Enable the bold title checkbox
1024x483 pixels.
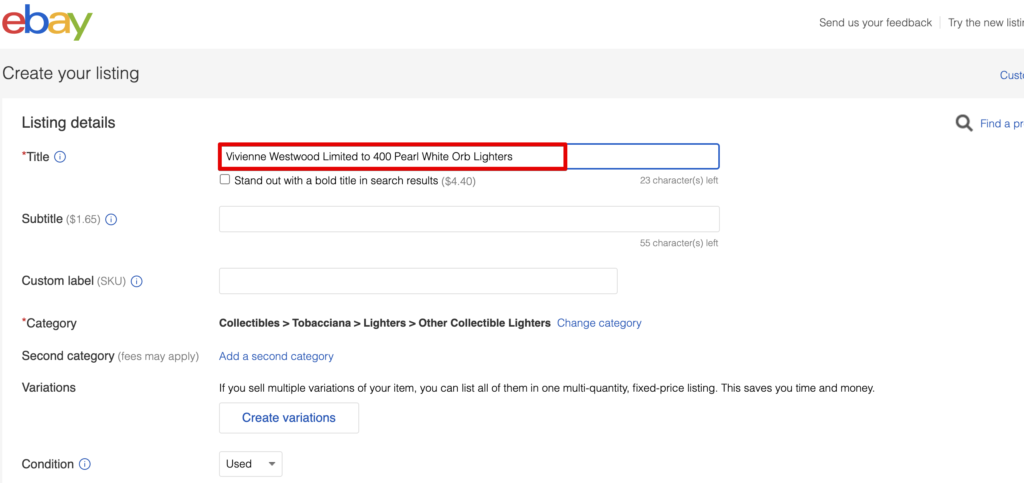[x=225, y=179]
